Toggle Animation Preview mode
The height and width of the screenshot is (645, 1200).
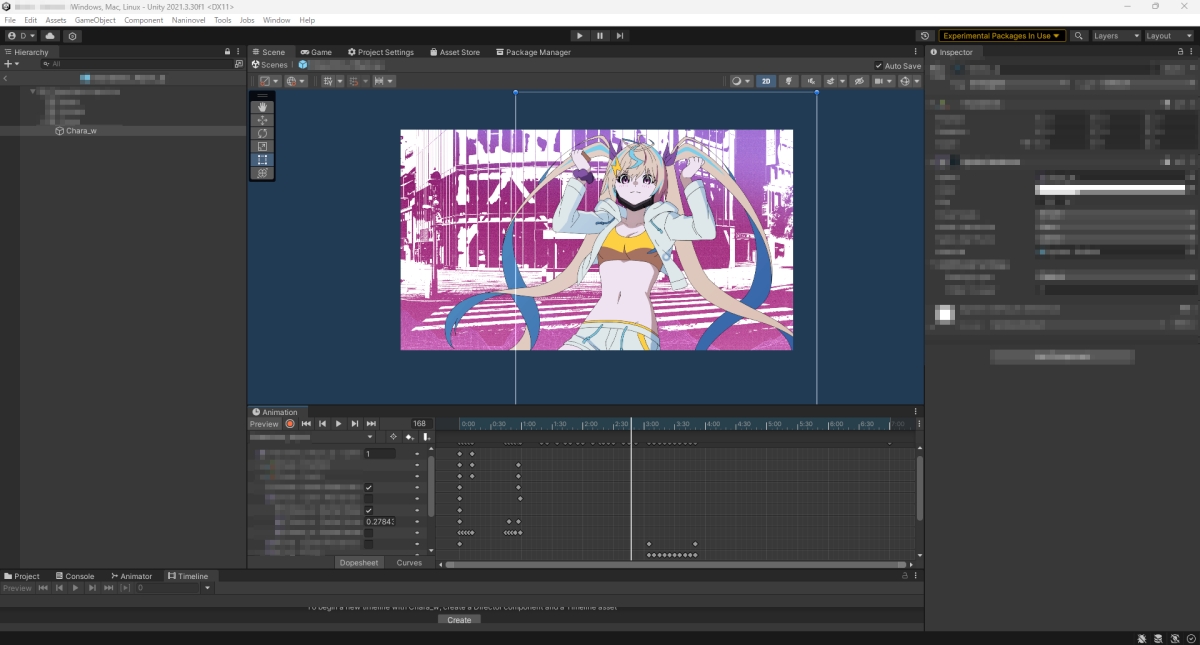[x=264, y=424]
